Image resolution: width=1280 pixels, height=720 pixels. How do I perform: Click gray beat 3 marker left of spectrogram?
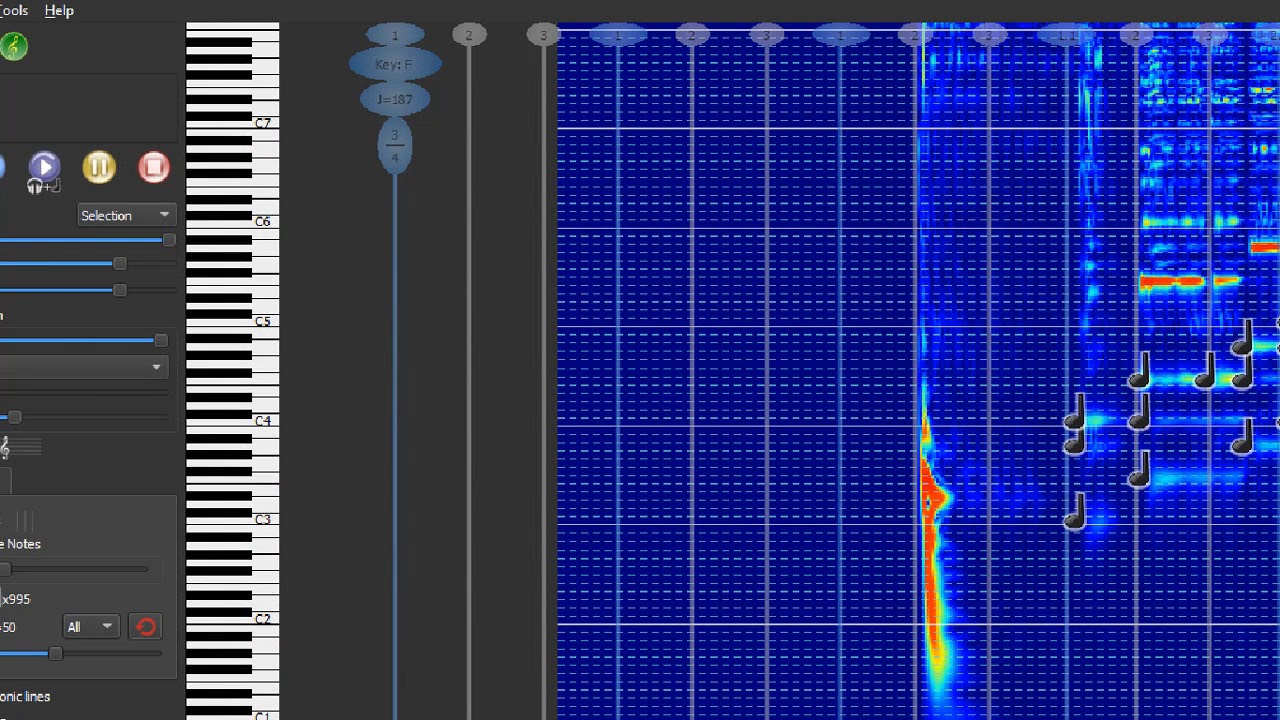(543, 35)
